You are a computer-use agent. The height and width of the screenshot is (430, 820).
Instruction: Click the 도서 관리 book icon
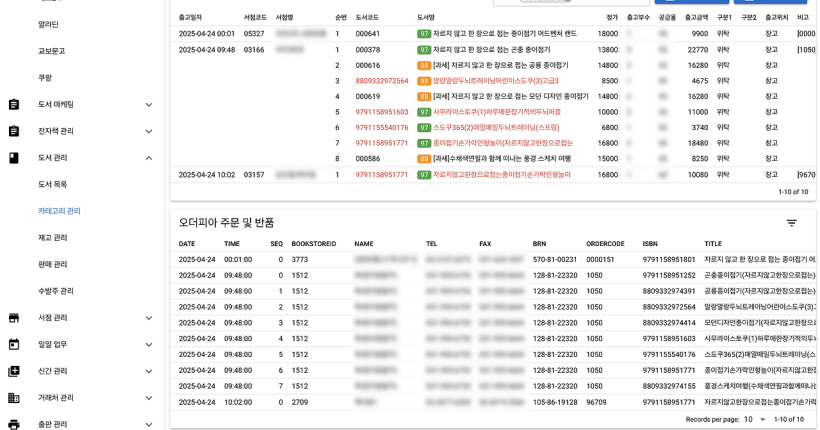click(14, 158)
